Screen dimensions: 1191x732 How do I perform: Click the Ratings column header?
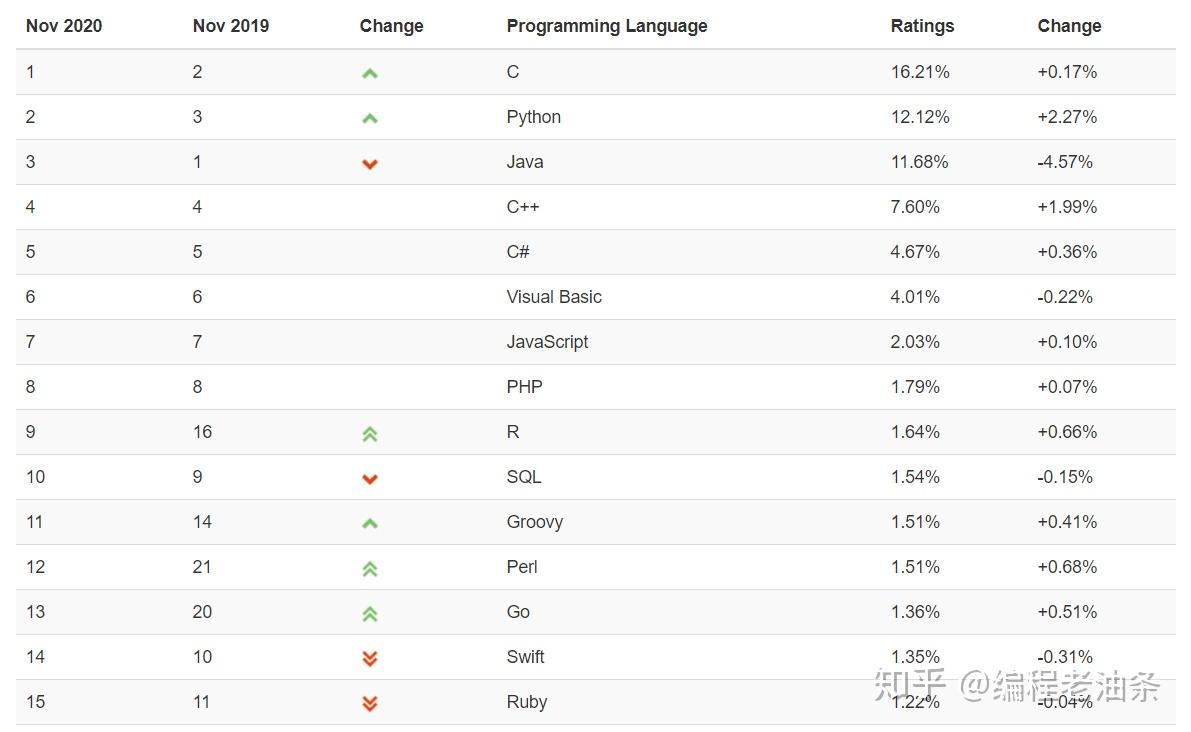[922, 26]
